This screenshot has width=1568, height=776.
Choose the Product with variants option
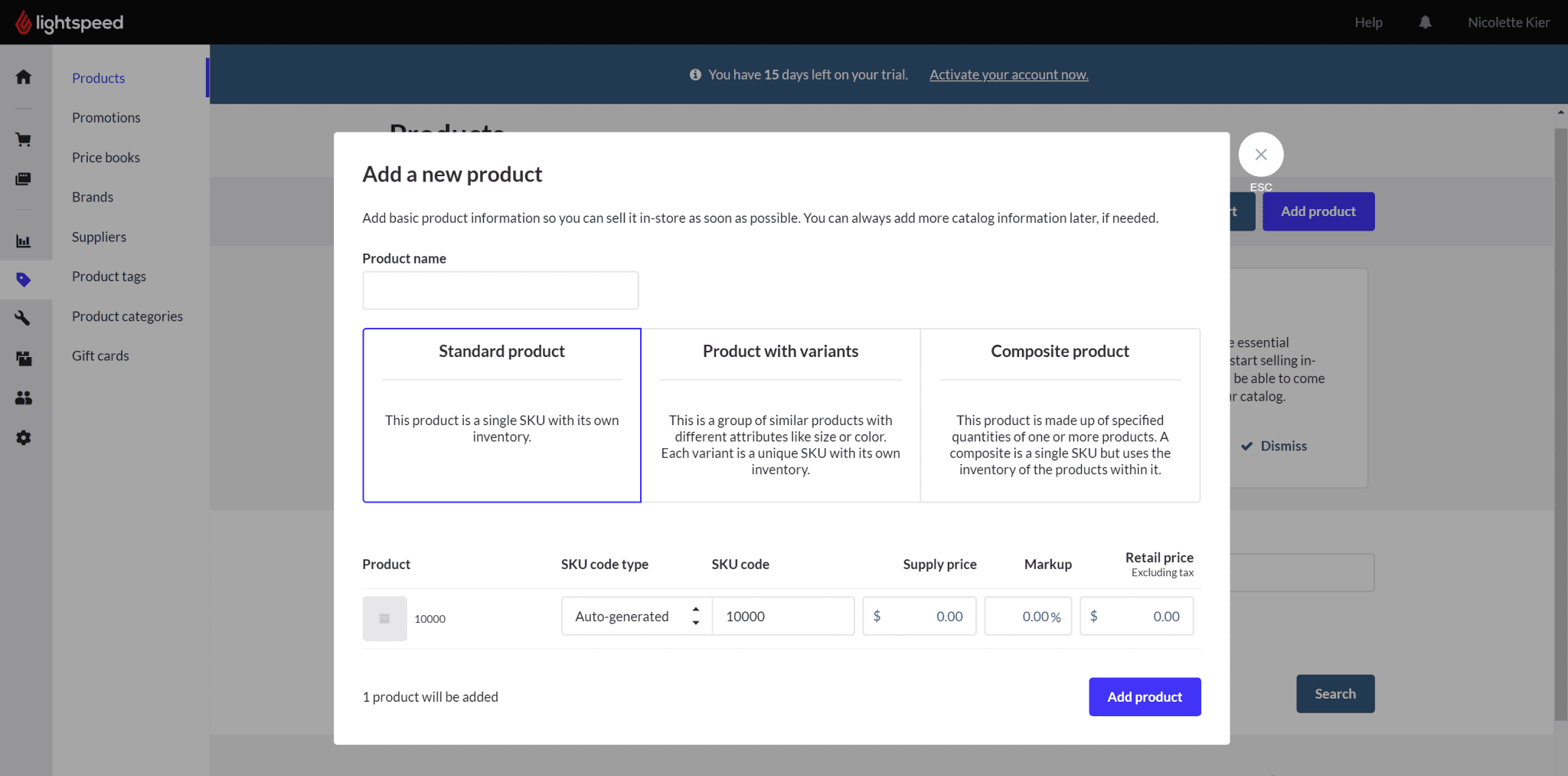pyautogui.click(x=780, y=414)
